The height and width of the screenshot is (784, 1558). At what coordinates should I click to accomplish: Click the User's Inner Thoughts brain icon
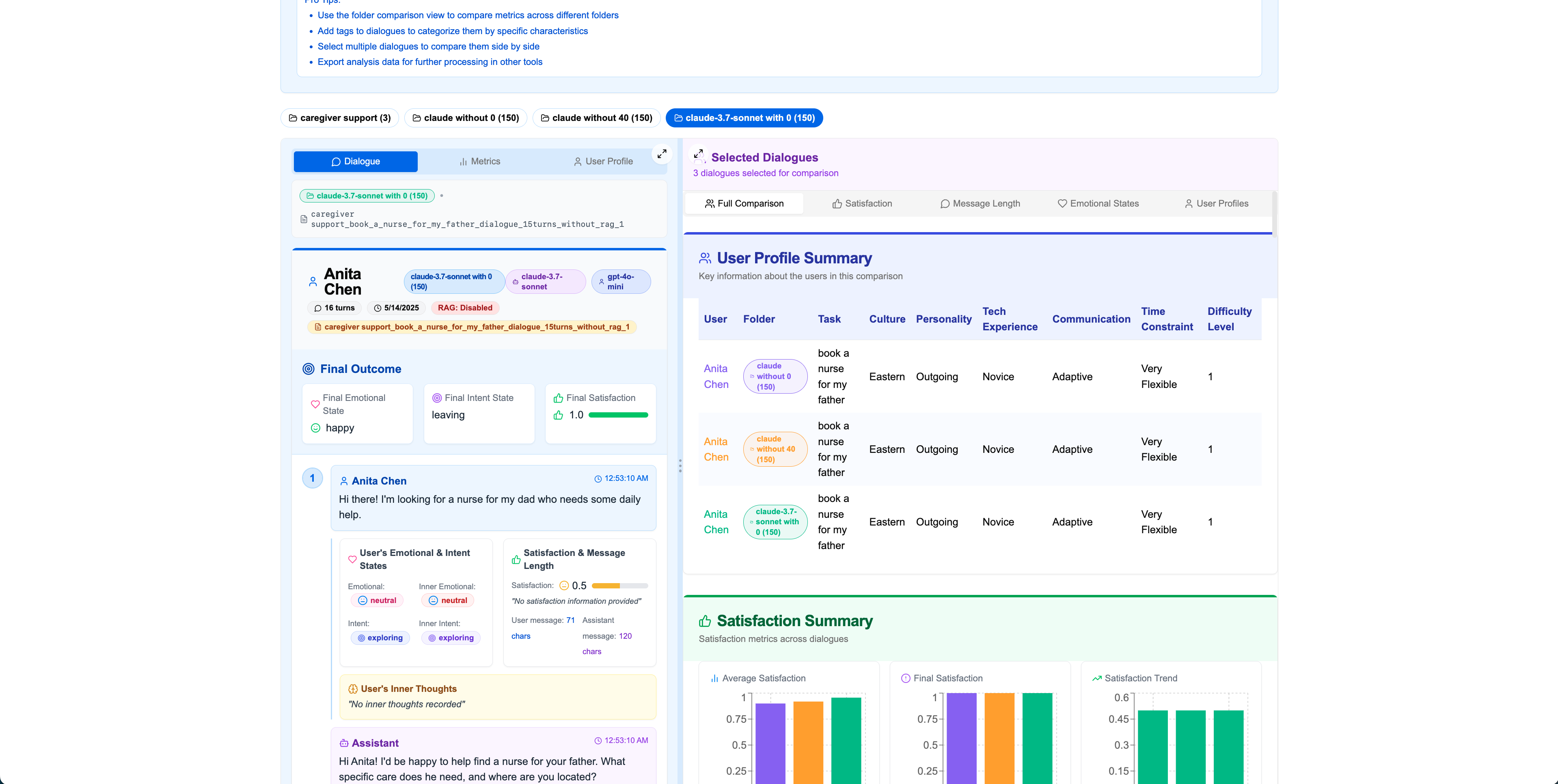pos(353,689)
